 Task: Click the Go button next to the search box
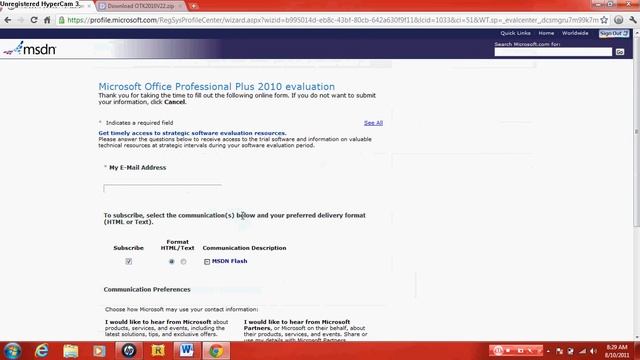[x=620, y=52]
